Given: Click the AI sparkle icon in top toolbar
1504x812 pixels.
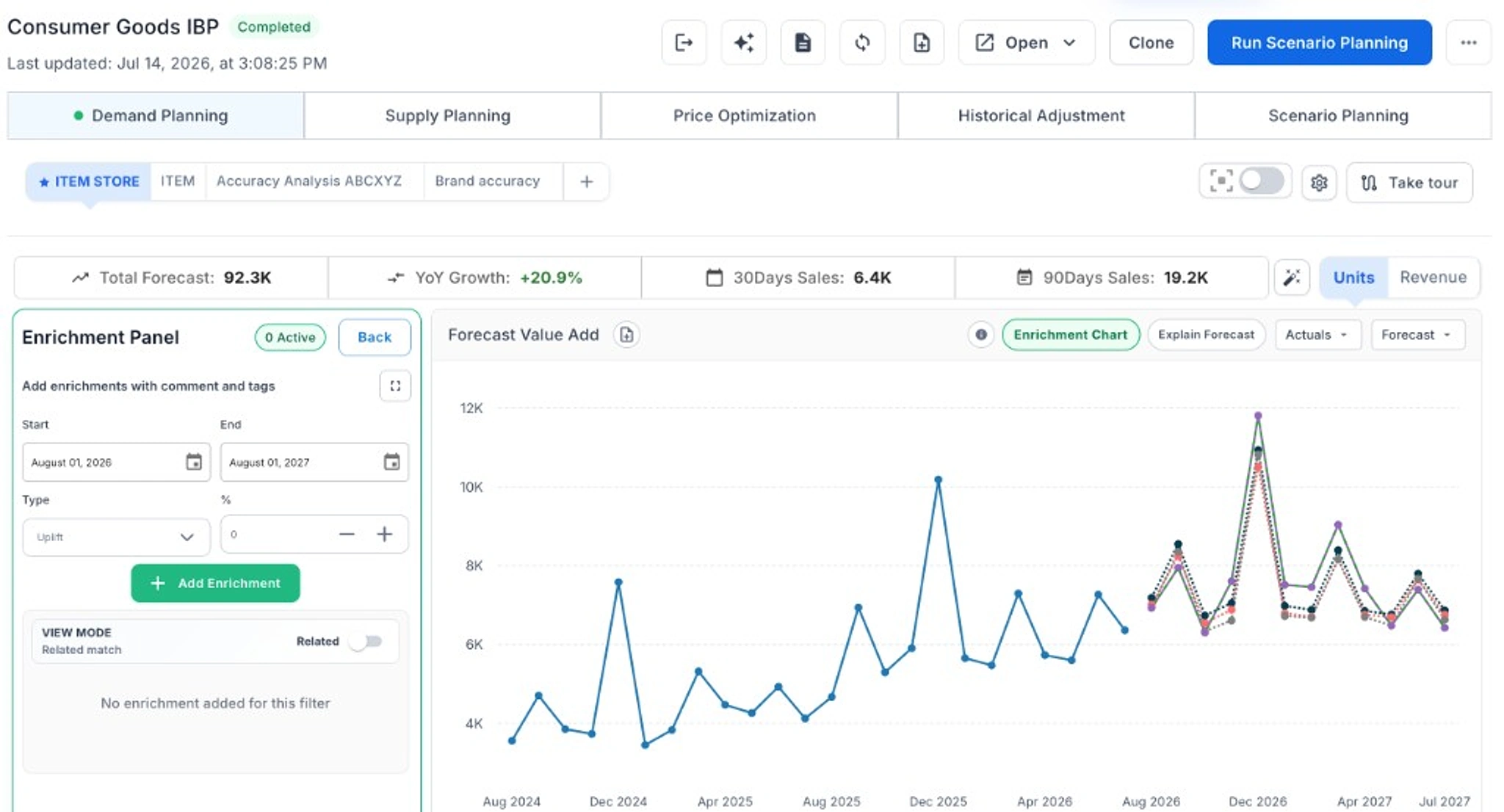Looking at the screenshot, I should [x=743, y=43].
